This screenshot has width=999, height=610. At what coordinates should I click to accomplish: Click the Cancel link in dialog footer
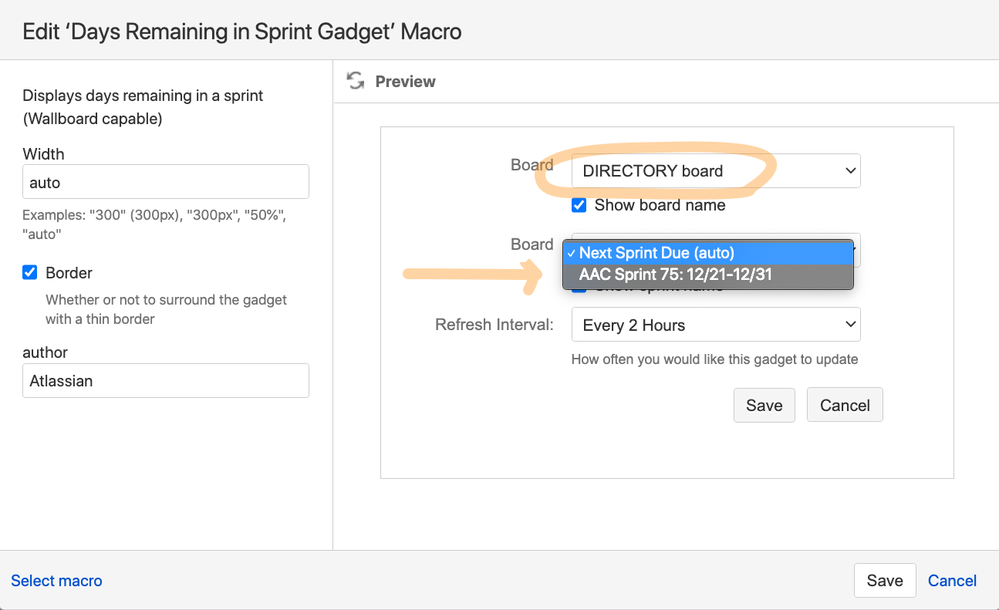pyautogui.click(x=952, y=581)
